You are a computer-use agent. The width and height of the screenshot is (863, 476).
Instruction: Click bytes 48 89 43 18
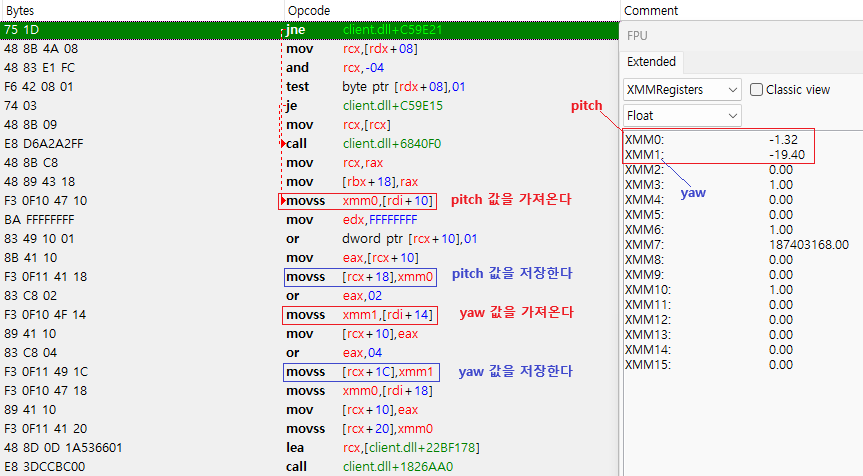tap(39, 182)
